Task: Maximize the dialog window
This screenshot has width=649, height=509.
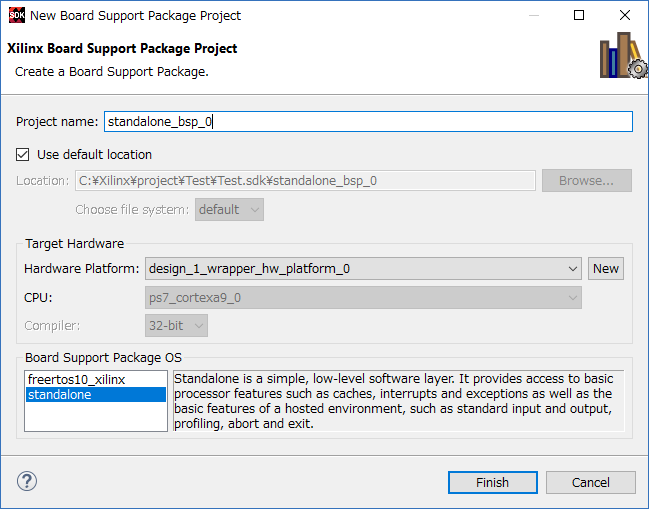Action: coord(579,15)
